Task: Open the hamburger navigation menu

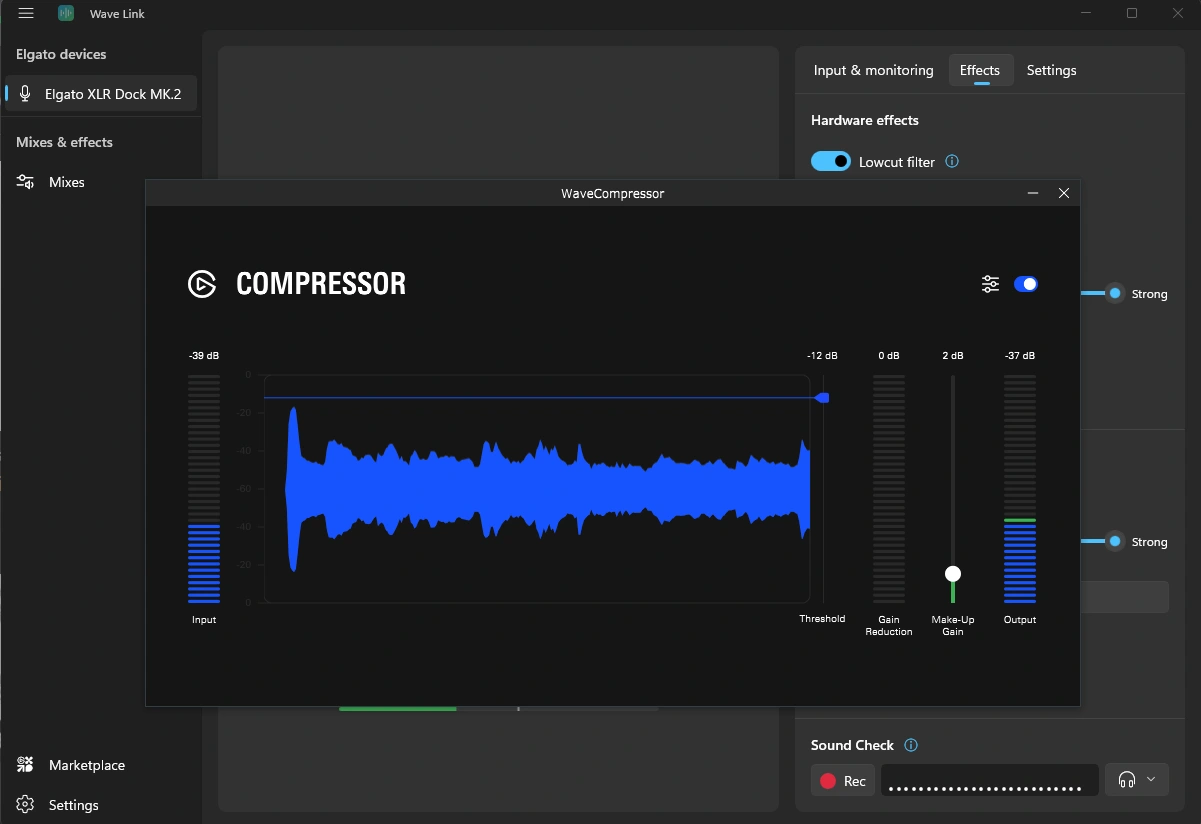Action: pos(26,14)
